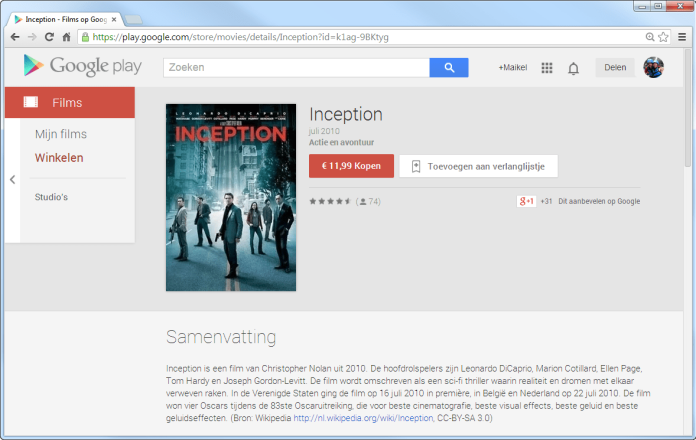This screenshot has height=440, width=696.
Task: Click the Google Play logo
Action: (x=83, y=66)
